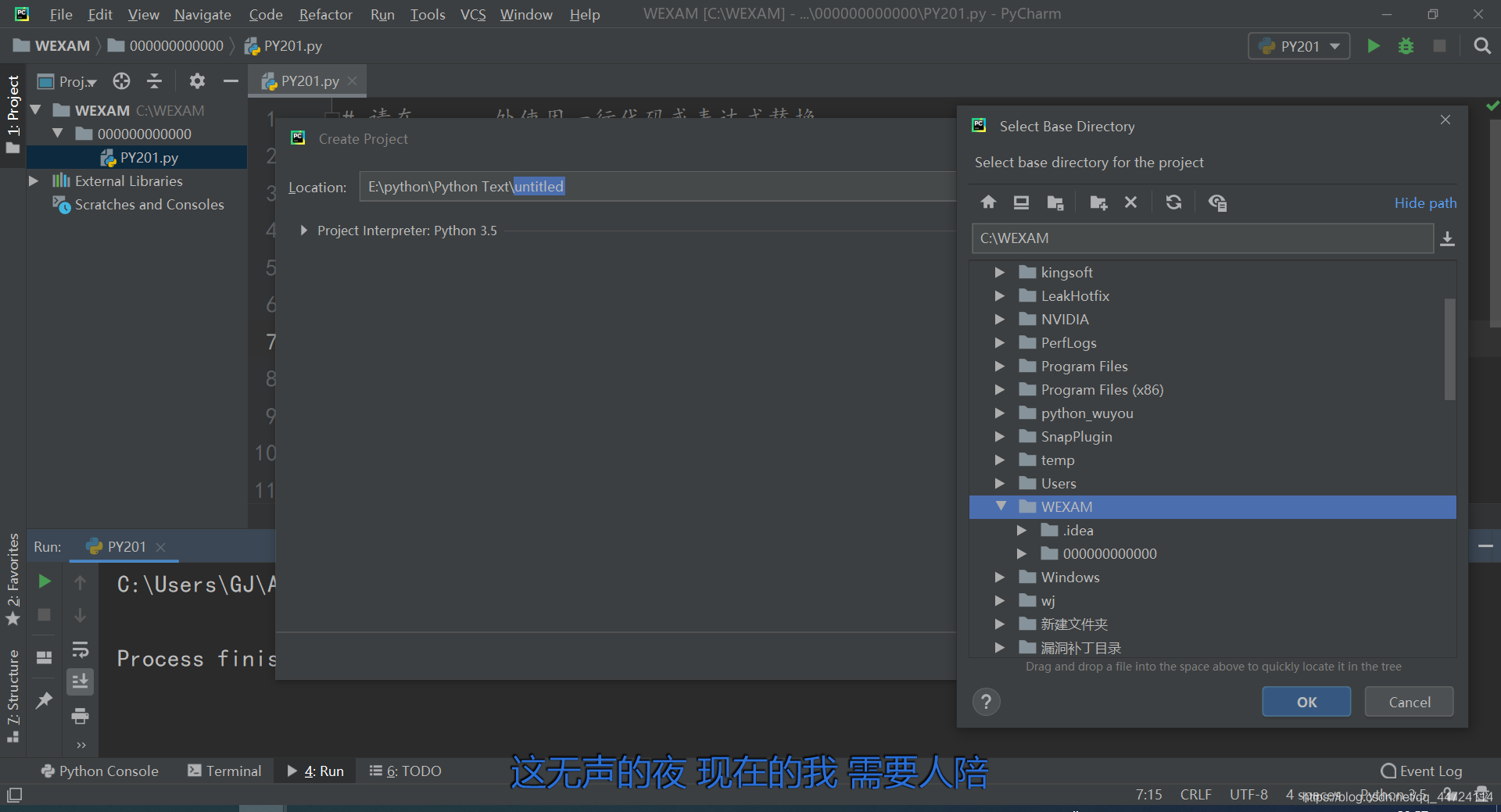Open Search Everywhere magnifier
The height and width of the screenshot is (812, 1501).
click(x=1481, y=46)
